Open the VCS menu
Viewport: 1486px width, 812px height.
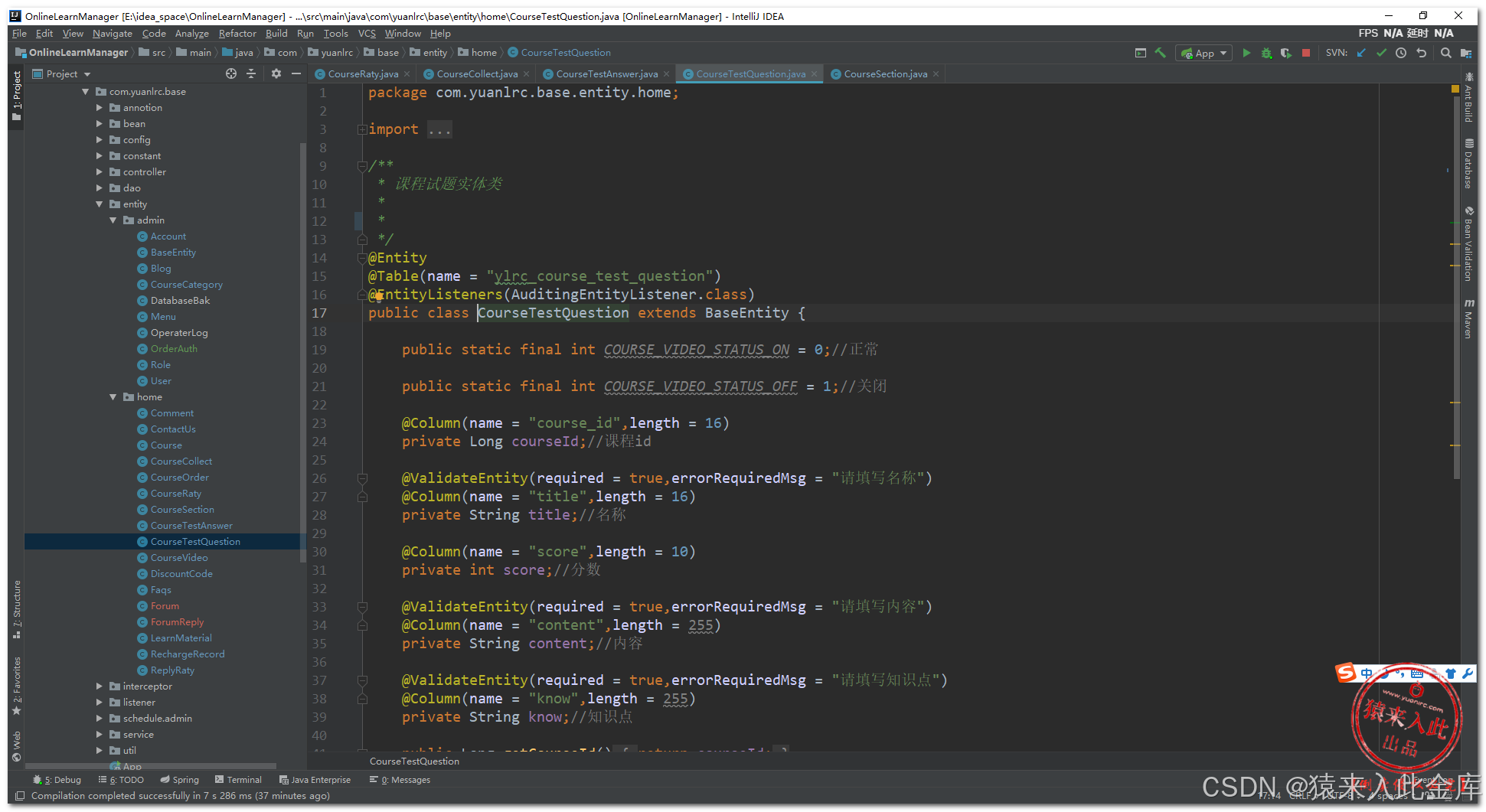367,34
